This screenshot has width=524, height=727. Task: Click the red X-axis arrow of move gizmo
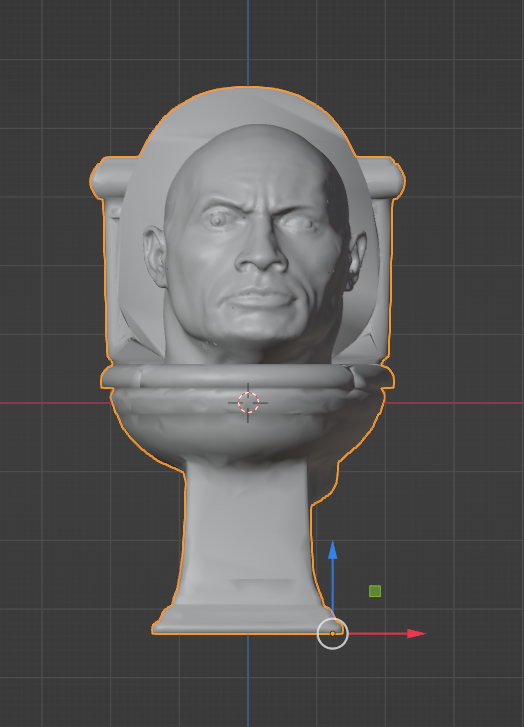[x=415, y=633]
